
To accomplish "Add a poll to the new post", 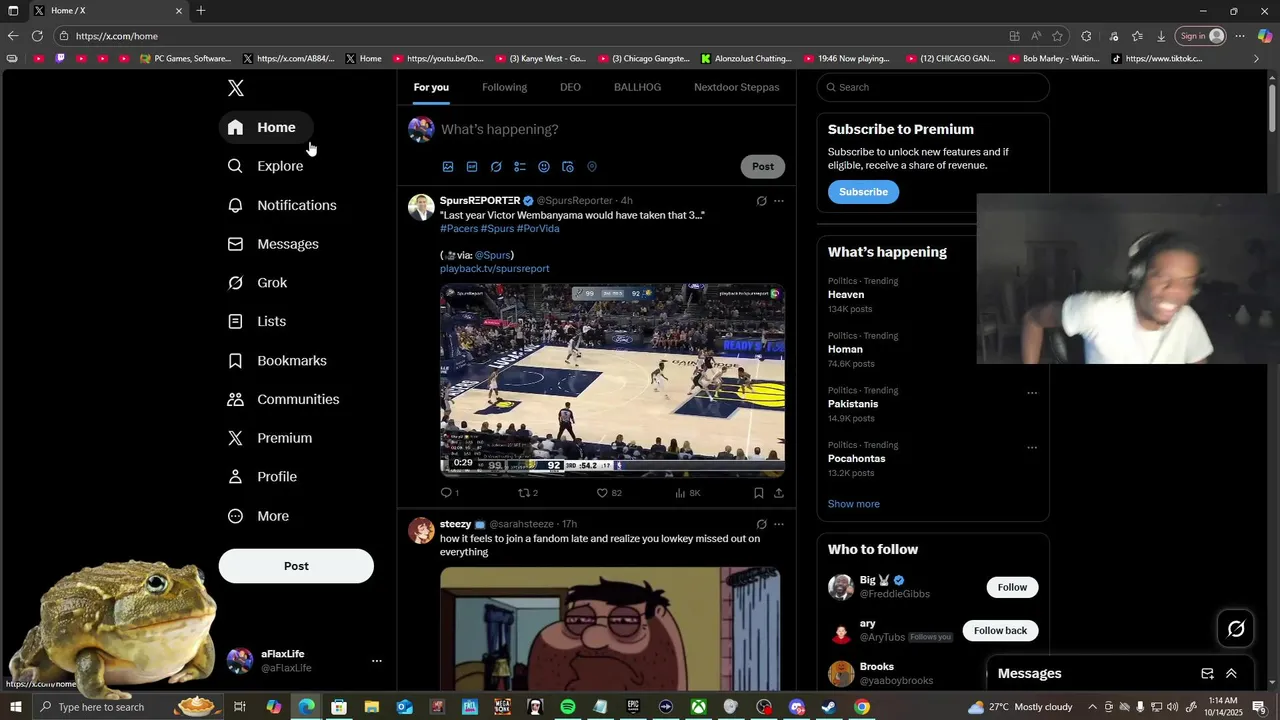I will (x=520, y=167).
